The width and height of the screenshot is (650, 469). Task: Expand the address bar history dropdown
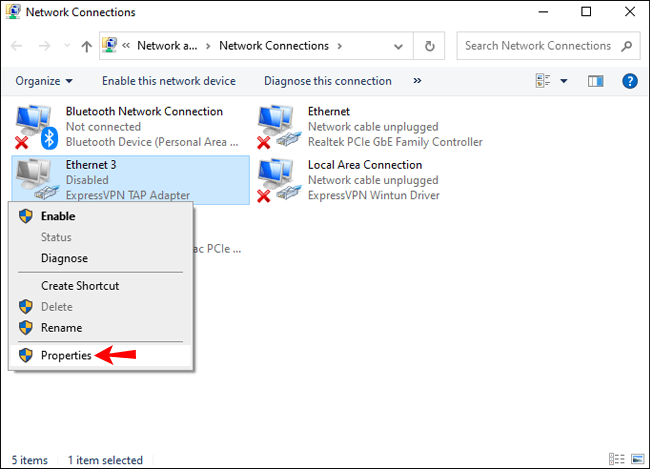pyautogui.click(x=398, y=46)
